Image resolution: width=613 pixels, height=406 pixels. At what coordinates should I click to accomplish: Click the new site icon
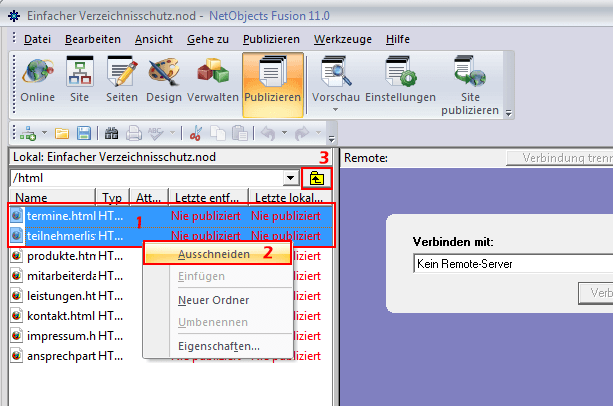coord(28,134)
